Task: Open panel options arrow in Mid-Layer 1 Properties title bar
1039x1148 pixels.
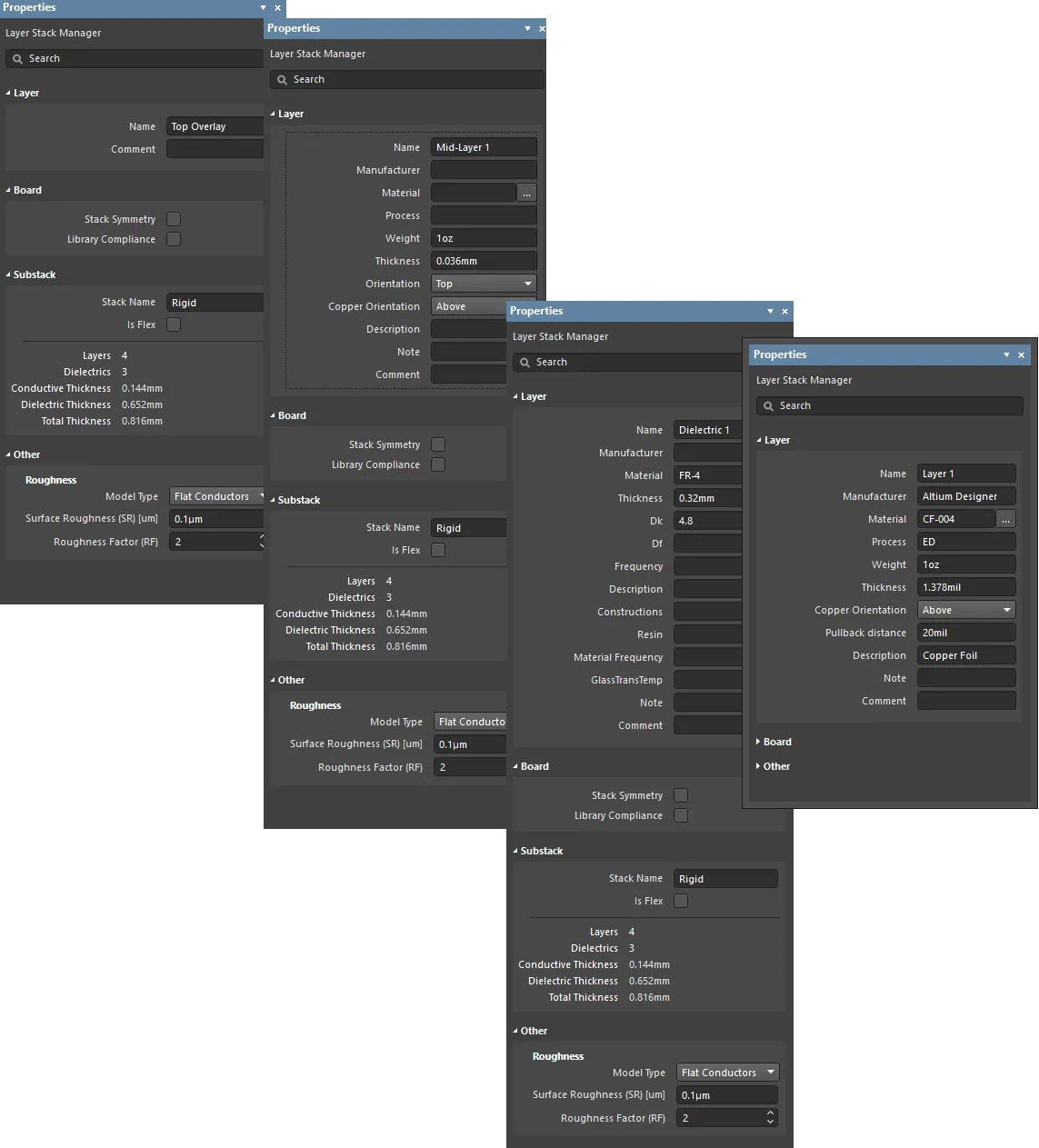Action: [527, 29]
